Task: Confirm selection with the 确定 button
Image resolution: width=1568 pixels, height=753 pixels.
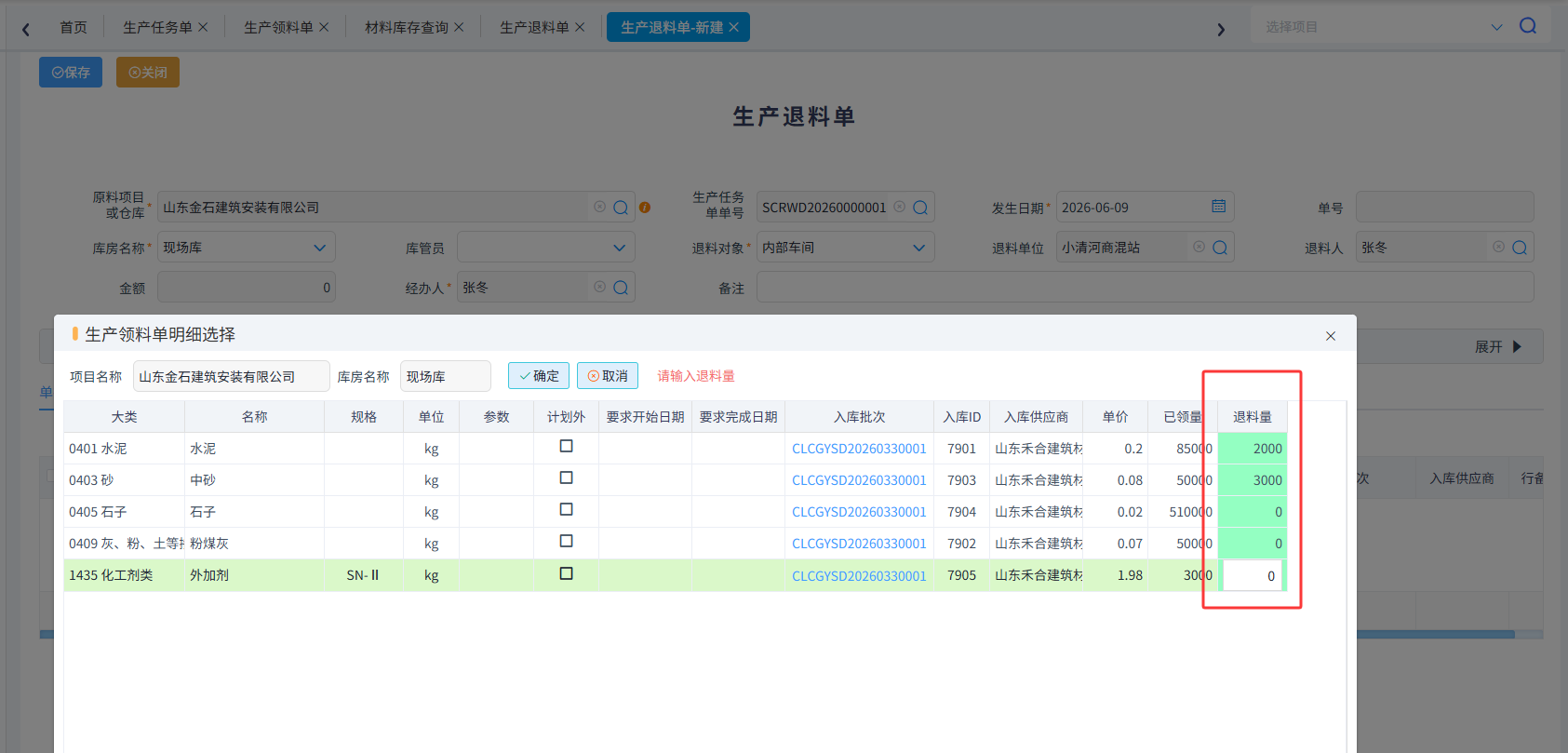Action: pyautogui.click(x=539, y=375)
